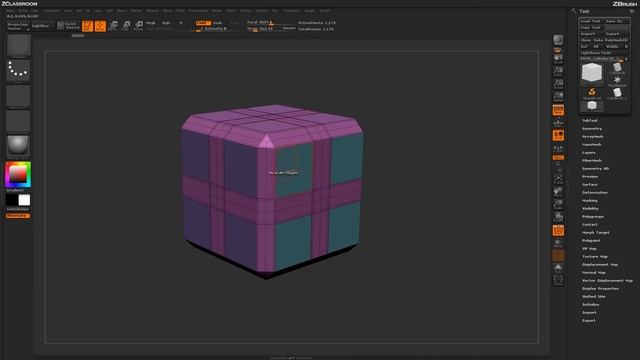This screenshot has height=360, width=640.
Task: Select the white color swatch
Action: coord(24,200)
